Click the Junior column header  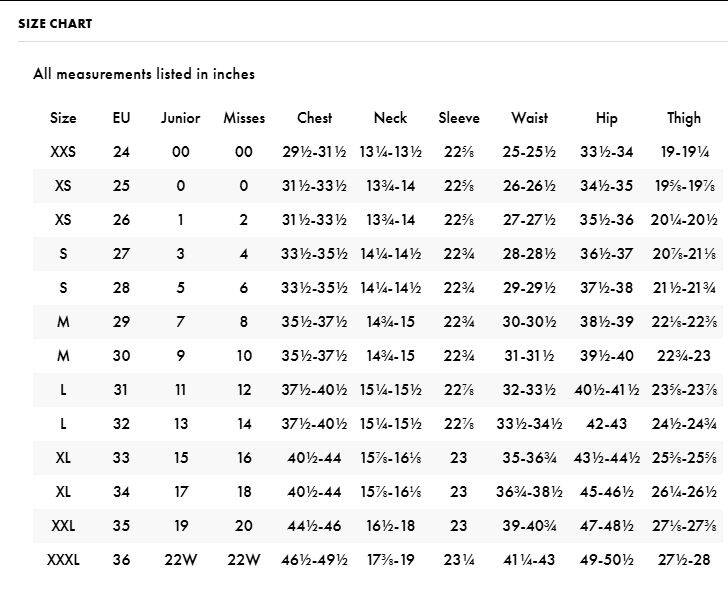click(x=180, y=118)
